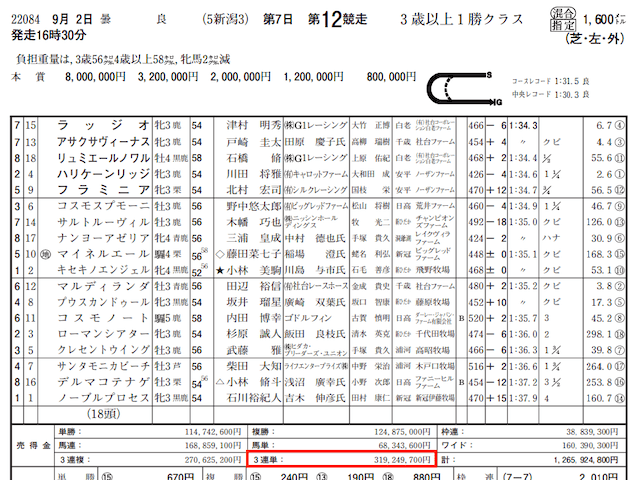The height and width of the screenshot is (480, 640).
Task: Click second prize 3,200,000円
Action: pos(168,77)
